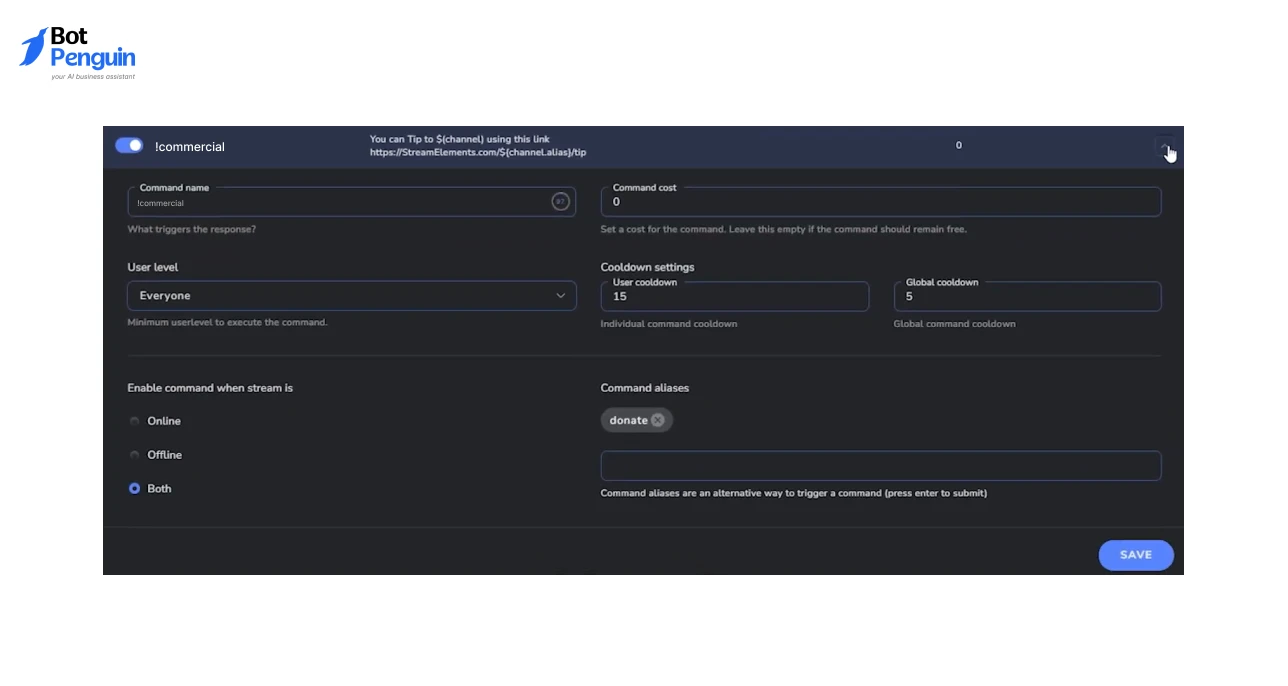Click the Command aliases heading
Screen dimensions: 1288x686
click(x=645, y=388)
